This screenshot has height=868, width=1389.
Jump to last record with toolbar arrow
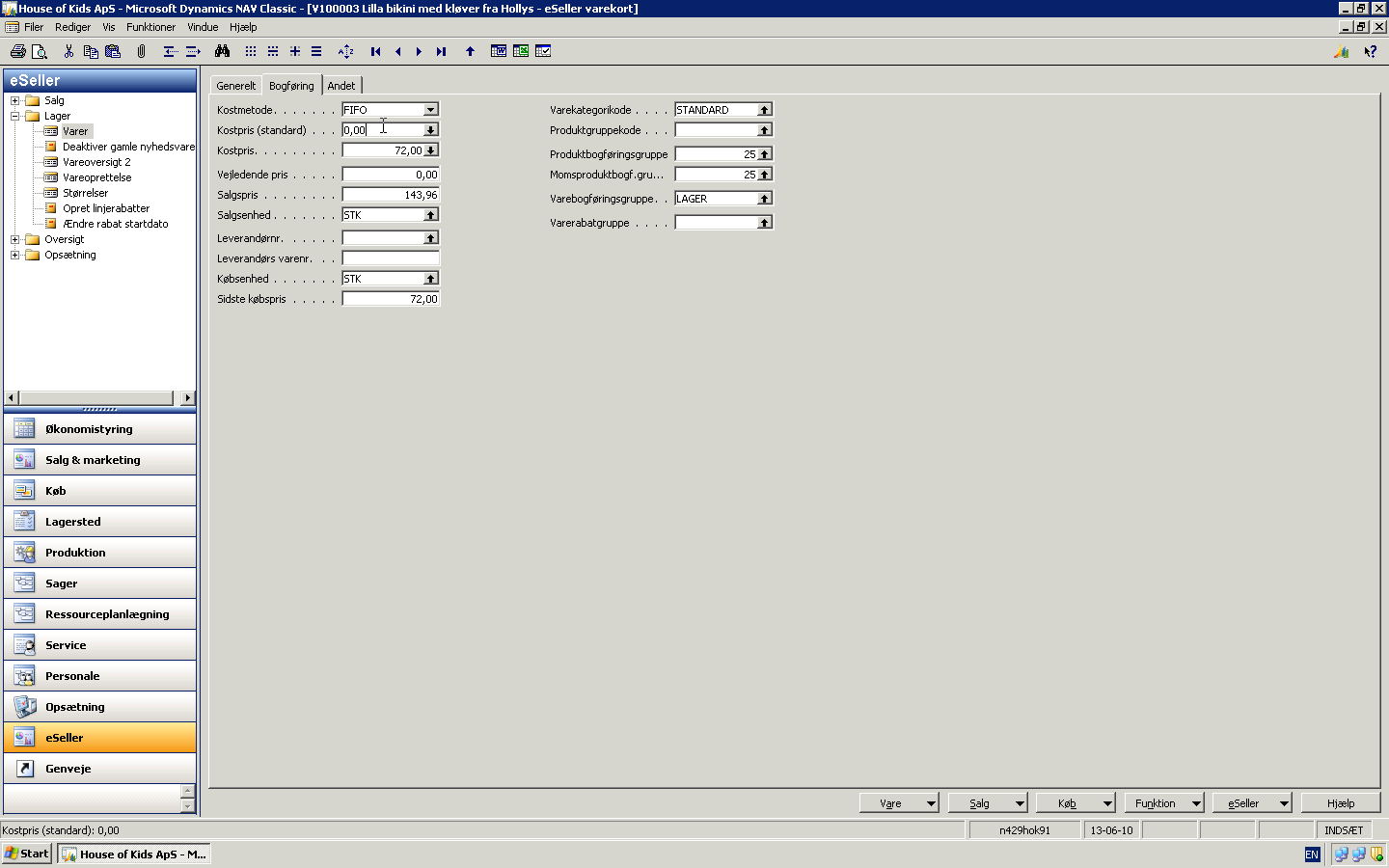click(x=441, y=51)
